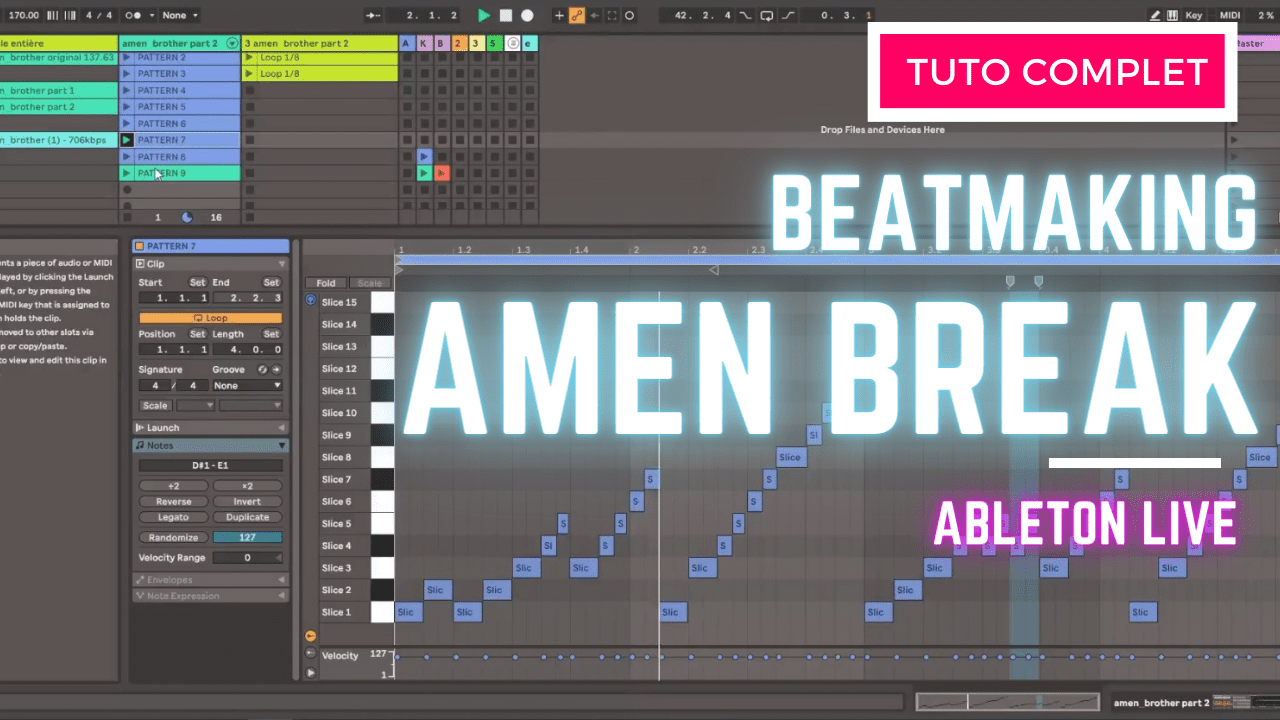Click the 4 / 4 time signature field
Image resolution: width=1280 pixels, height=720 pixels.
coord(99,16)
